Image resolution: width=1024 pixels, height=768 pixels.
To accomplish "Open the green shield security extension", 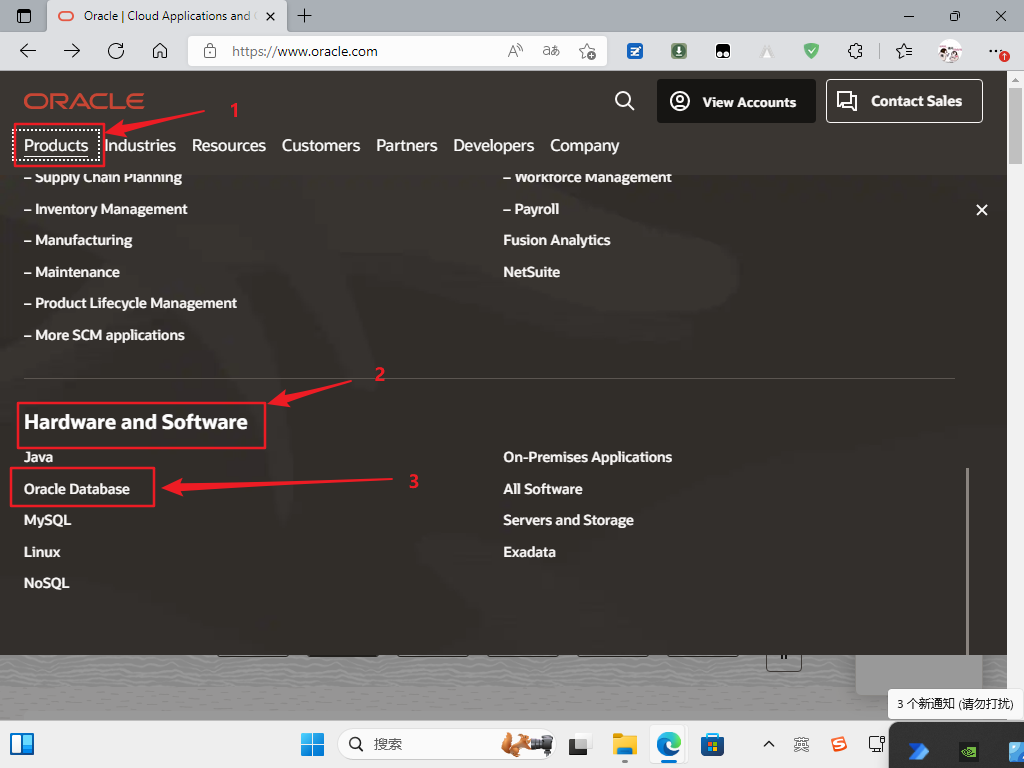I will pos(810,49).
